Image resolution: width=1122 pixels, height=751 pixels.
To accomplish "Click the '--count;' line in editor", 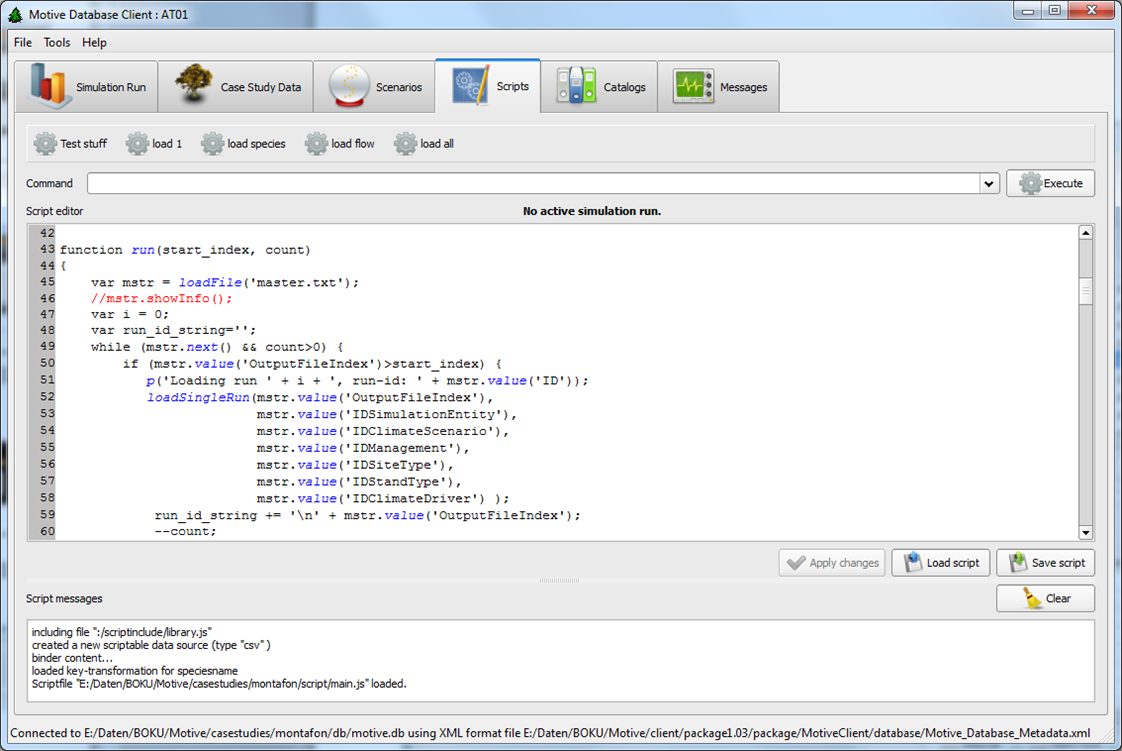I will [x=185, y=531].
